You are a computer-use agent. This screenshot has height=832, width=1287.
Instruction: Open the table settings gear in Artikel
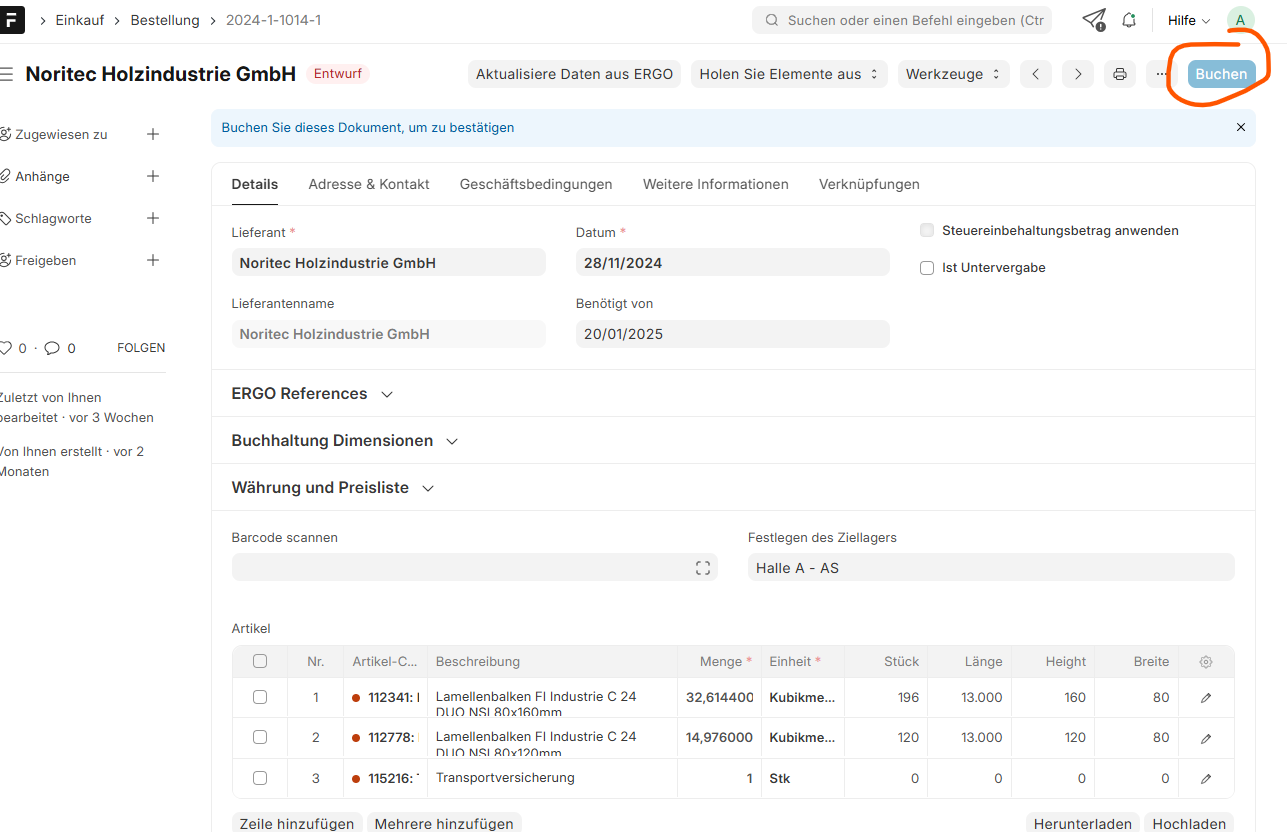[1206, 662]
